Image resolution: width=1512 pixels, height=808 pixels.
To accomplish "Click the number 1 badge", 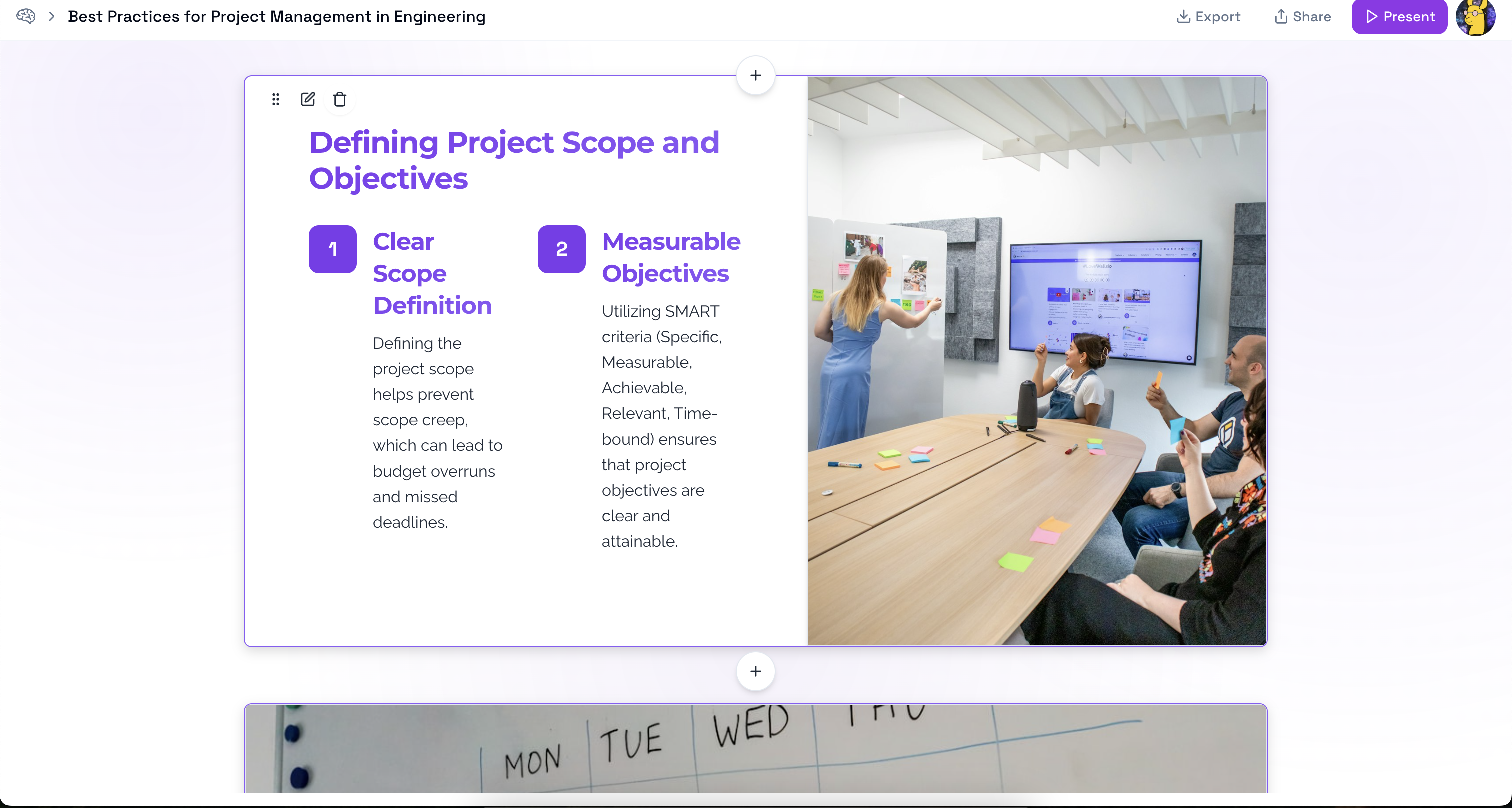I will tap(333, 249).
